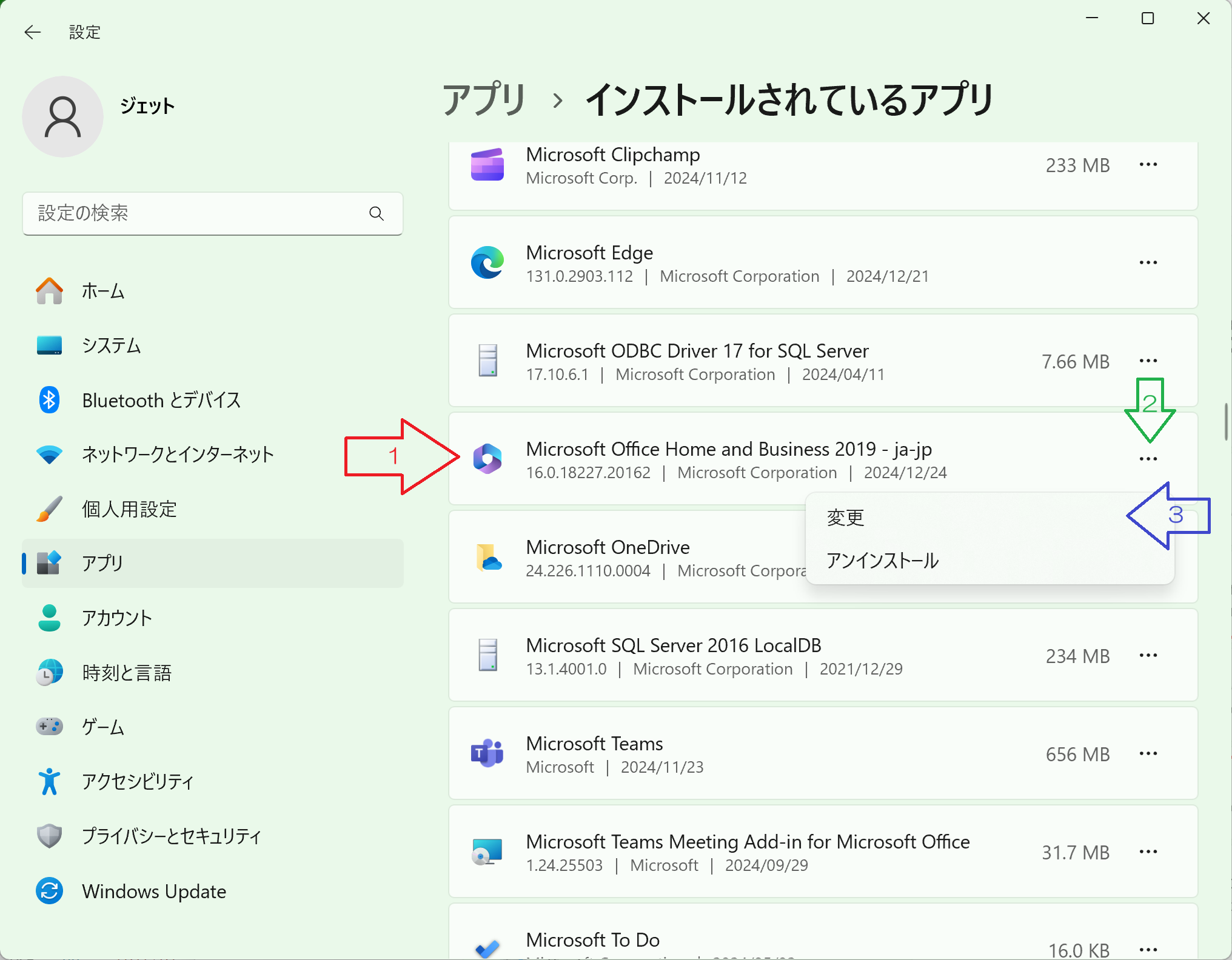Screen dimensions: 1232x960
Task: Click the Microsoft Office app icon
Action: coord(487,459)
